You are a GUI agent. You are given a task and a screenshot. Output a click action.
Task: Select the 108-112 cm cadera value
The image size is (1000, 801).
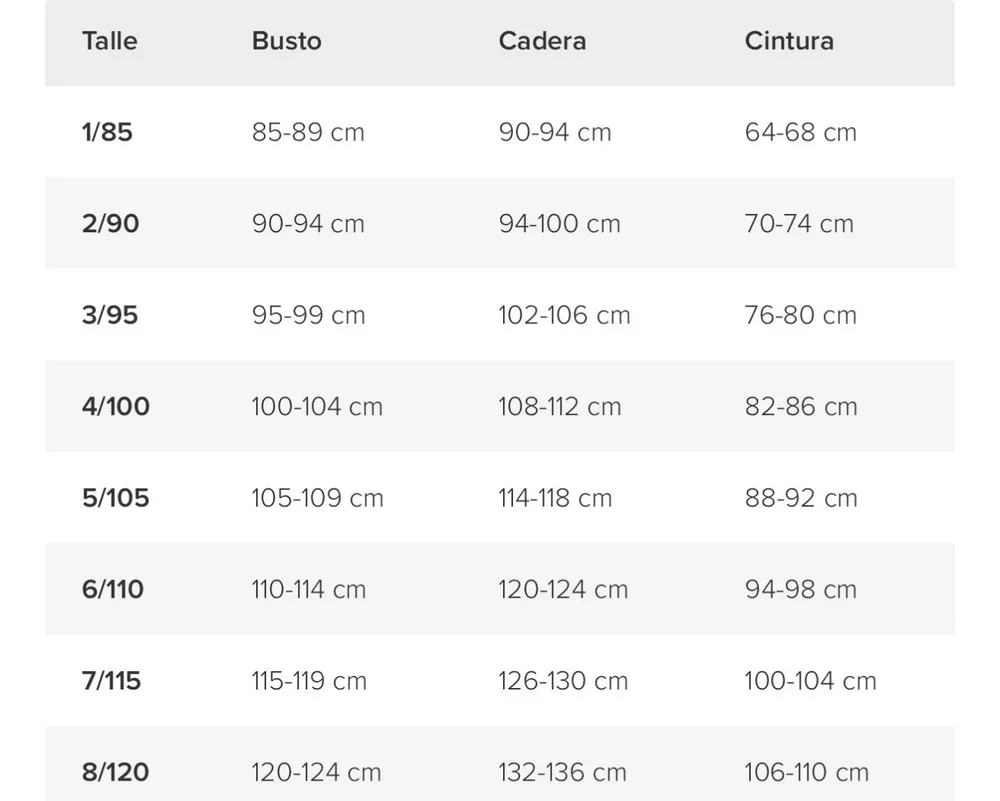(x=559, y=406)
